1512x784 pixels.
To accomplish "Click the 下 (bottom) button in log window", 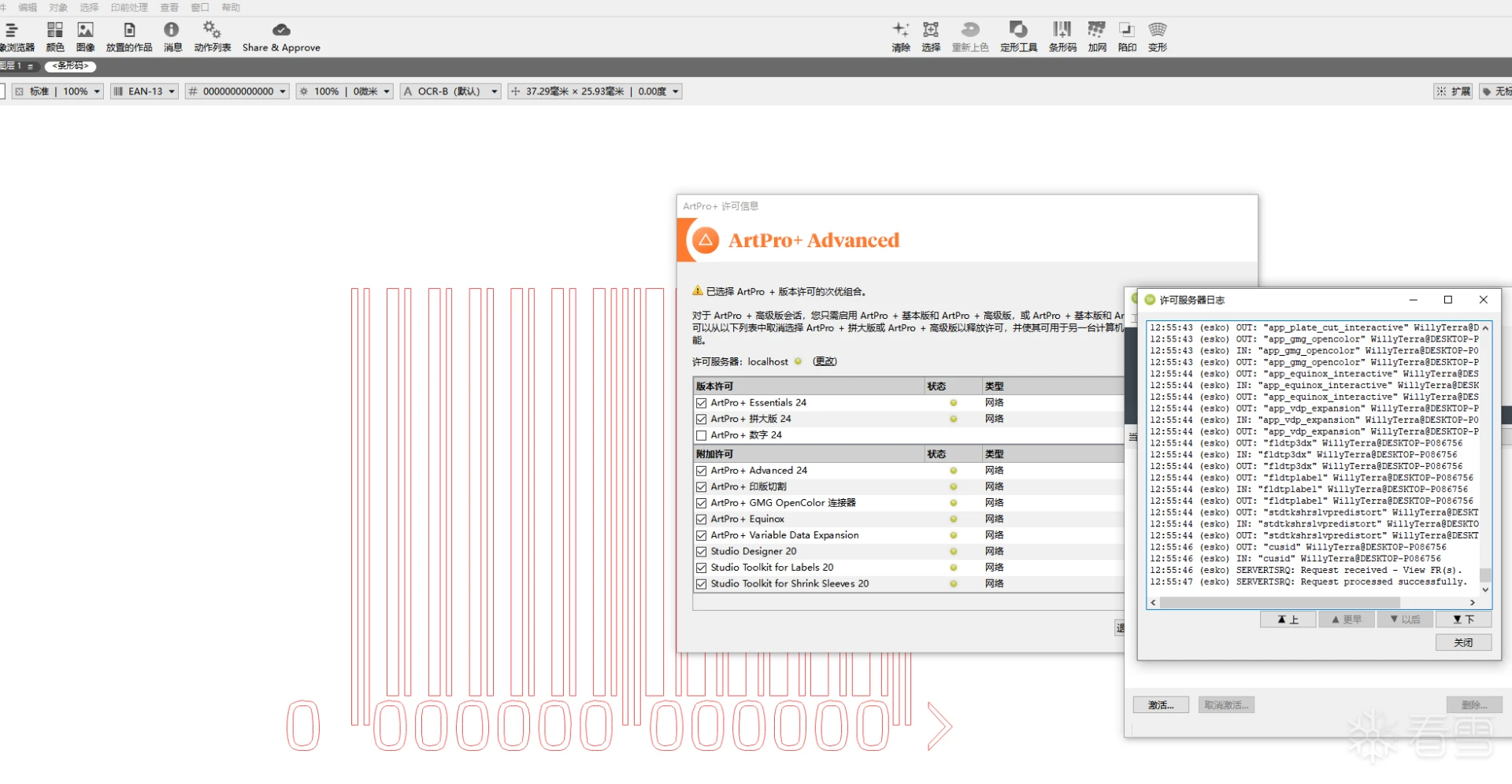I will click(x=1464, y=619).
